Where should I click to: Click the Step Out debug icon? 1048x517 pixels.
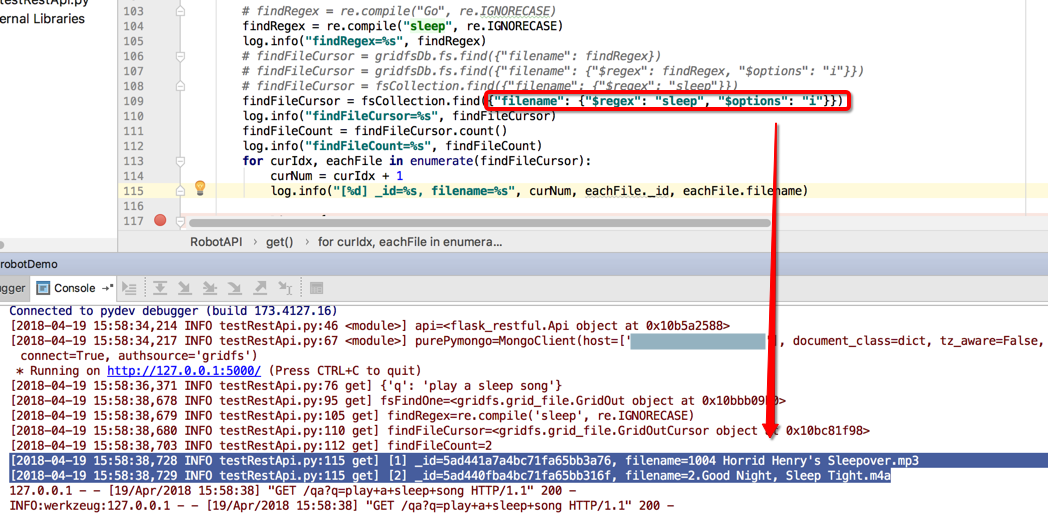(x=259, y=288)
